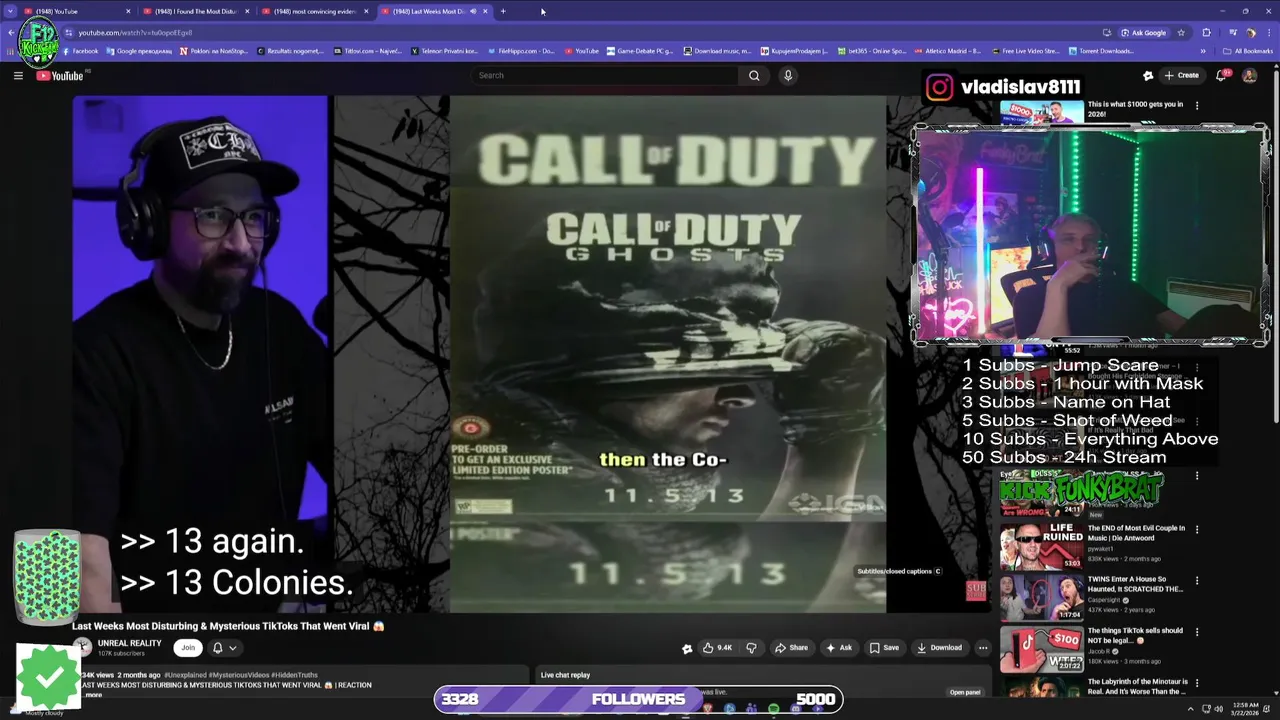The height and width of the screenshot is (720, 1280).
Task: Mute audio on the active tab speaker icon
Action: click(x=473, y=11)
